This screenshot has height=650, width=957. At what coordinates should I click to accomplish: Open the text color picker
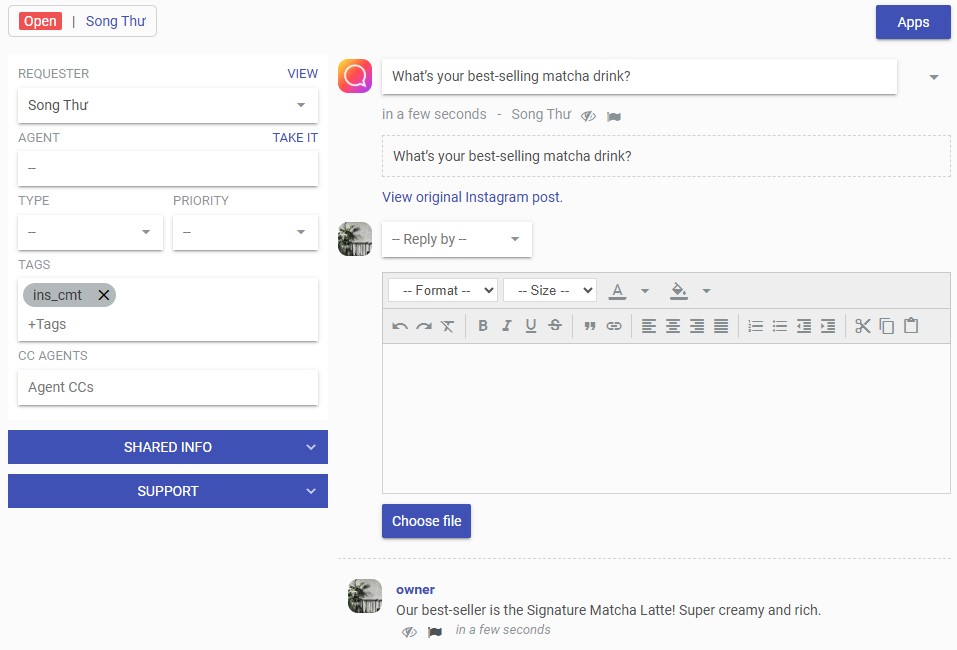pos(618,290)
